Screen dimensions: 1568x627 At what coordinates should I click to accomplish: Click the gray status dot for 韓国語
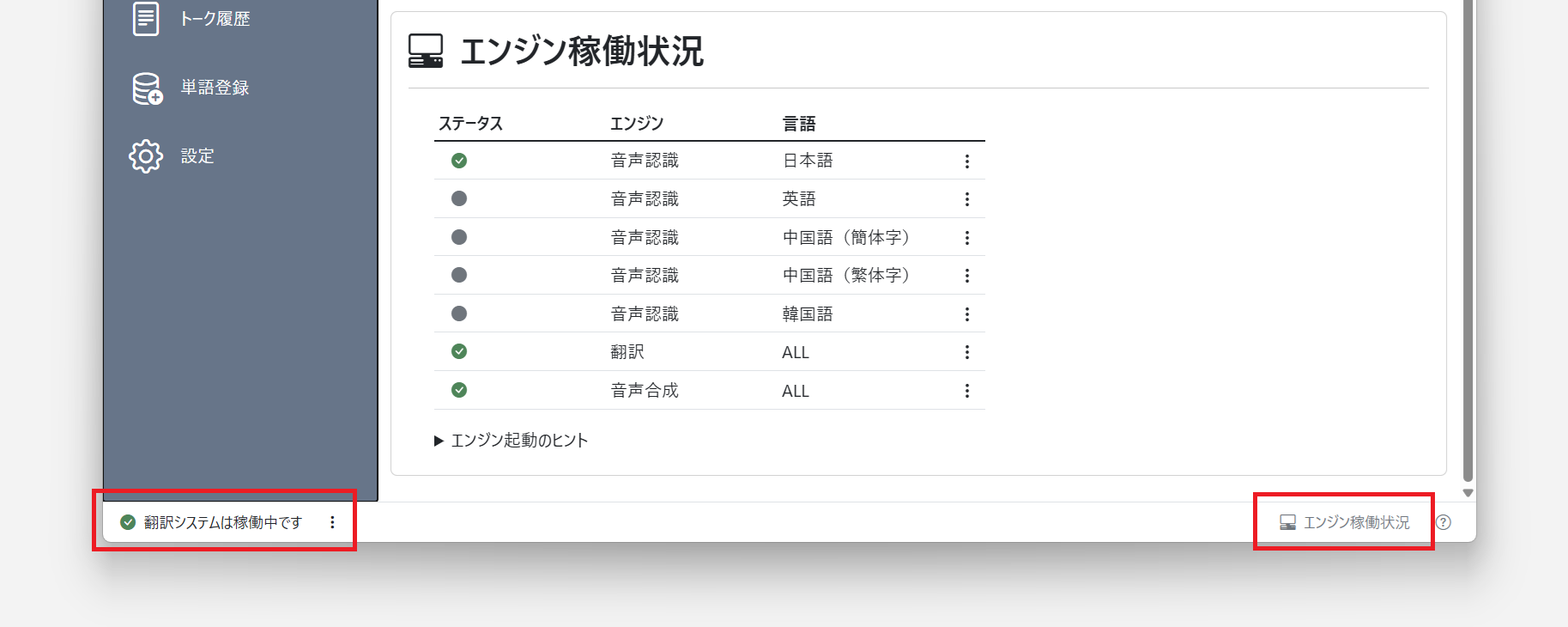pyautogui.click(x=459, y=313)
